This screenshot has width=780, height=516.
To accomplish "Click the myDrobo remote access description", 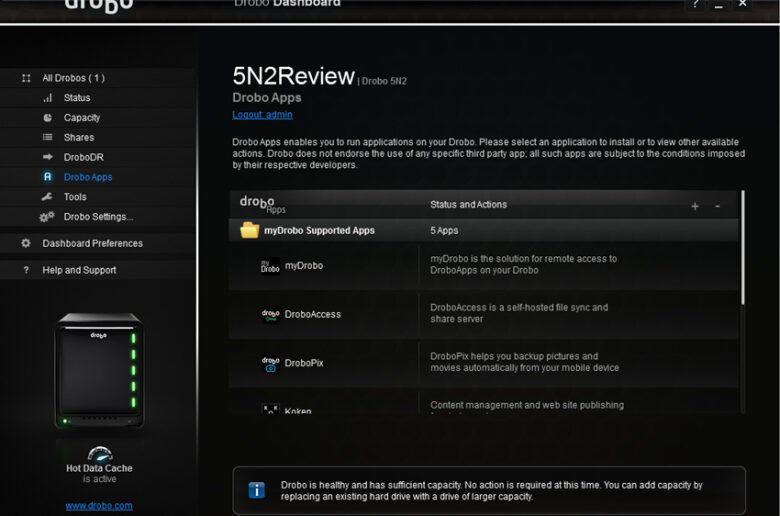I will pyautogui.click(x=523, y=264).
